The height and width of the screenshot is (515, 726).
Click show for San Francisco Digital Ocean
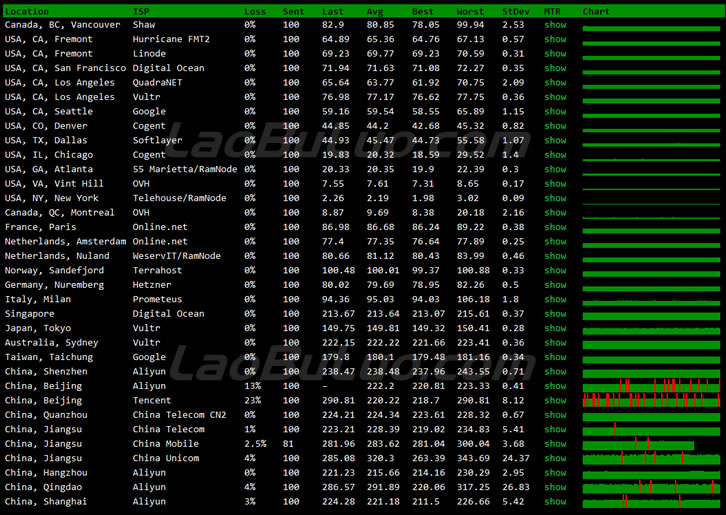pos(555,68)
